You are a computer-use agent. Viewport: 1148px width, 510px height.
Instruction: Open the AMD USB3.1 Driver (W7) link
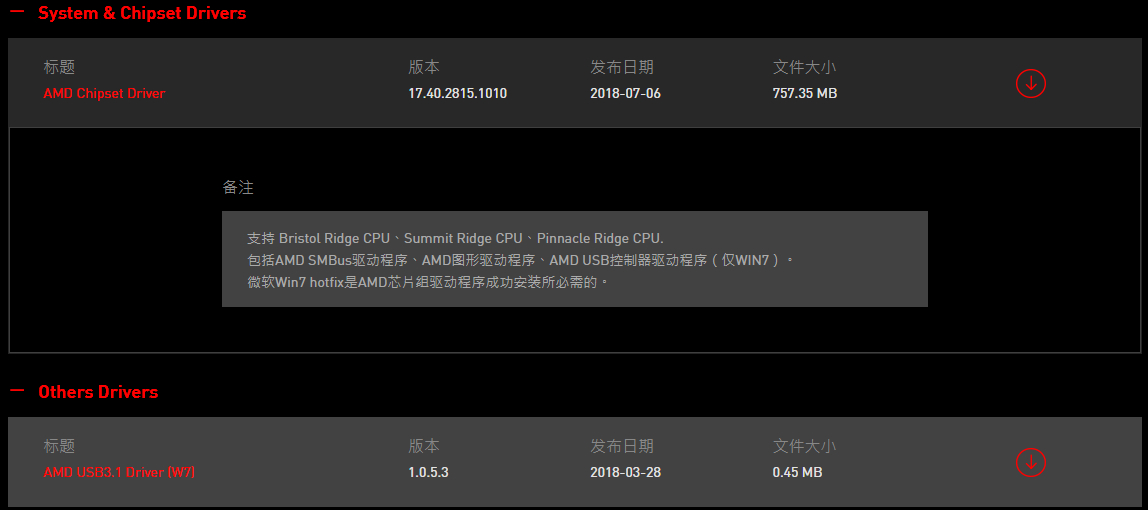tap(119, 473)
